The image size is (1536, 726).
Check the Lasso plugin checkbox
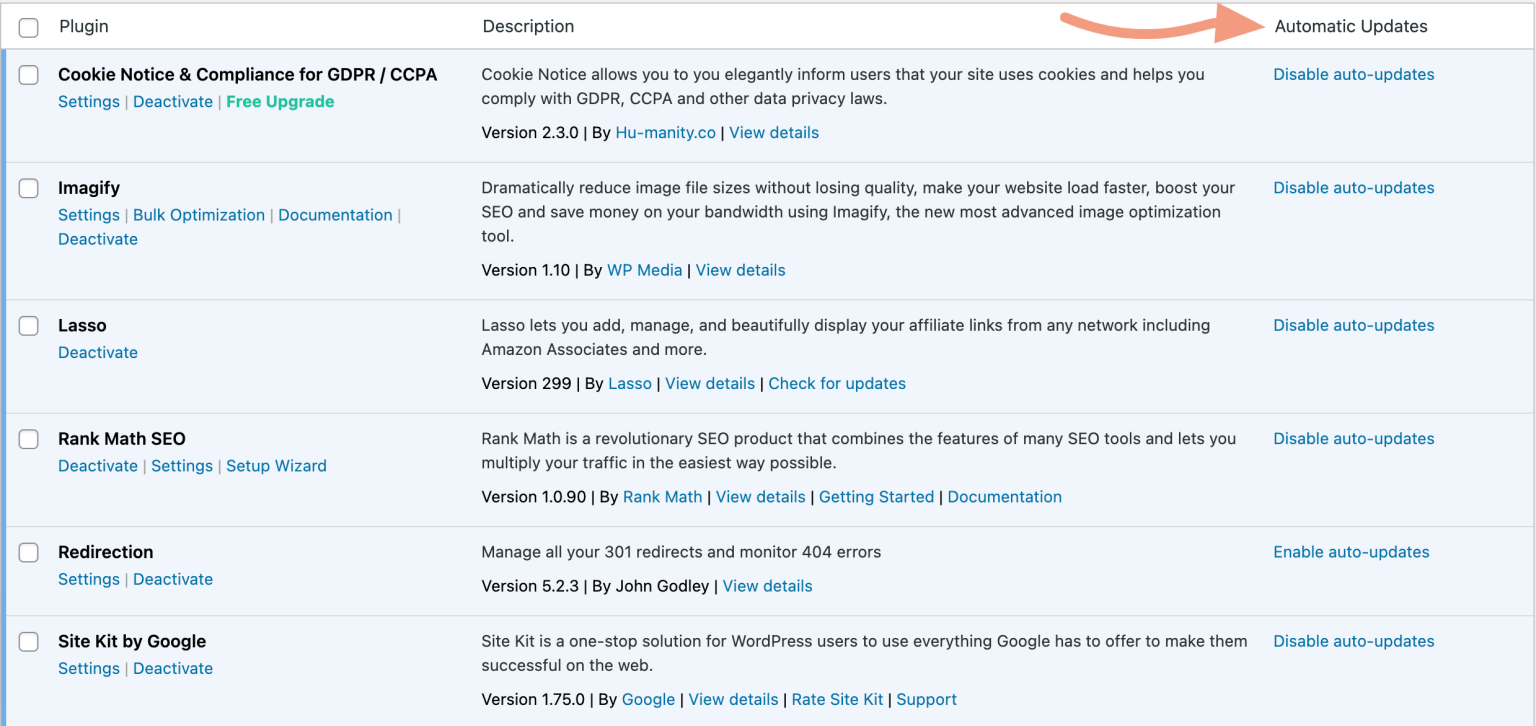tap(29, 326)
